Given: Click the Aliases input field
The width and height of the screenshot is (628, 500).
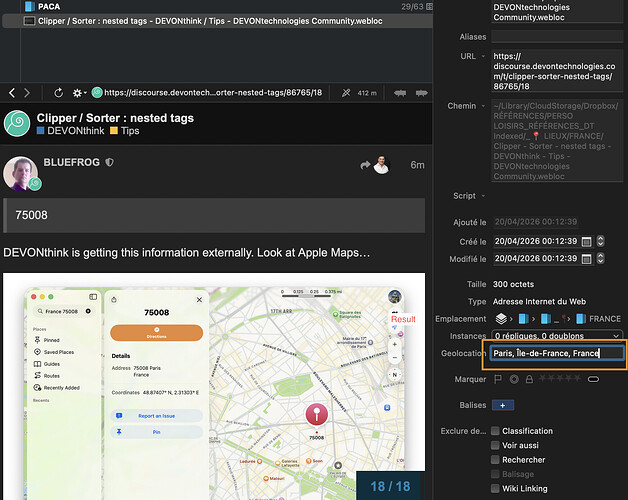Looking at the screenshot, I should coord(557,36).
